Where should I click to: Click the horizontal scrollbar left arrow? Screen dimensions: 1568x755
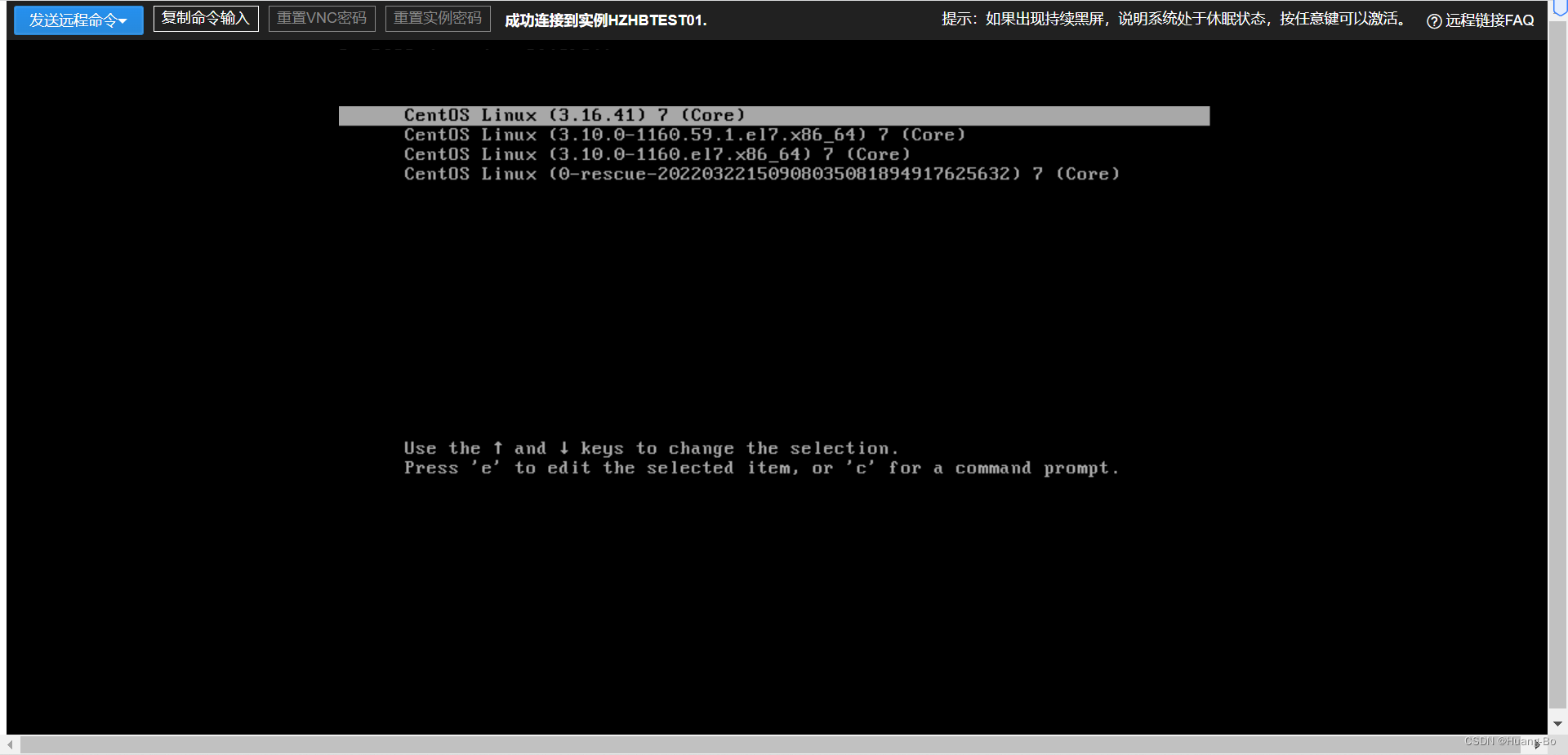tap(10, 744)
